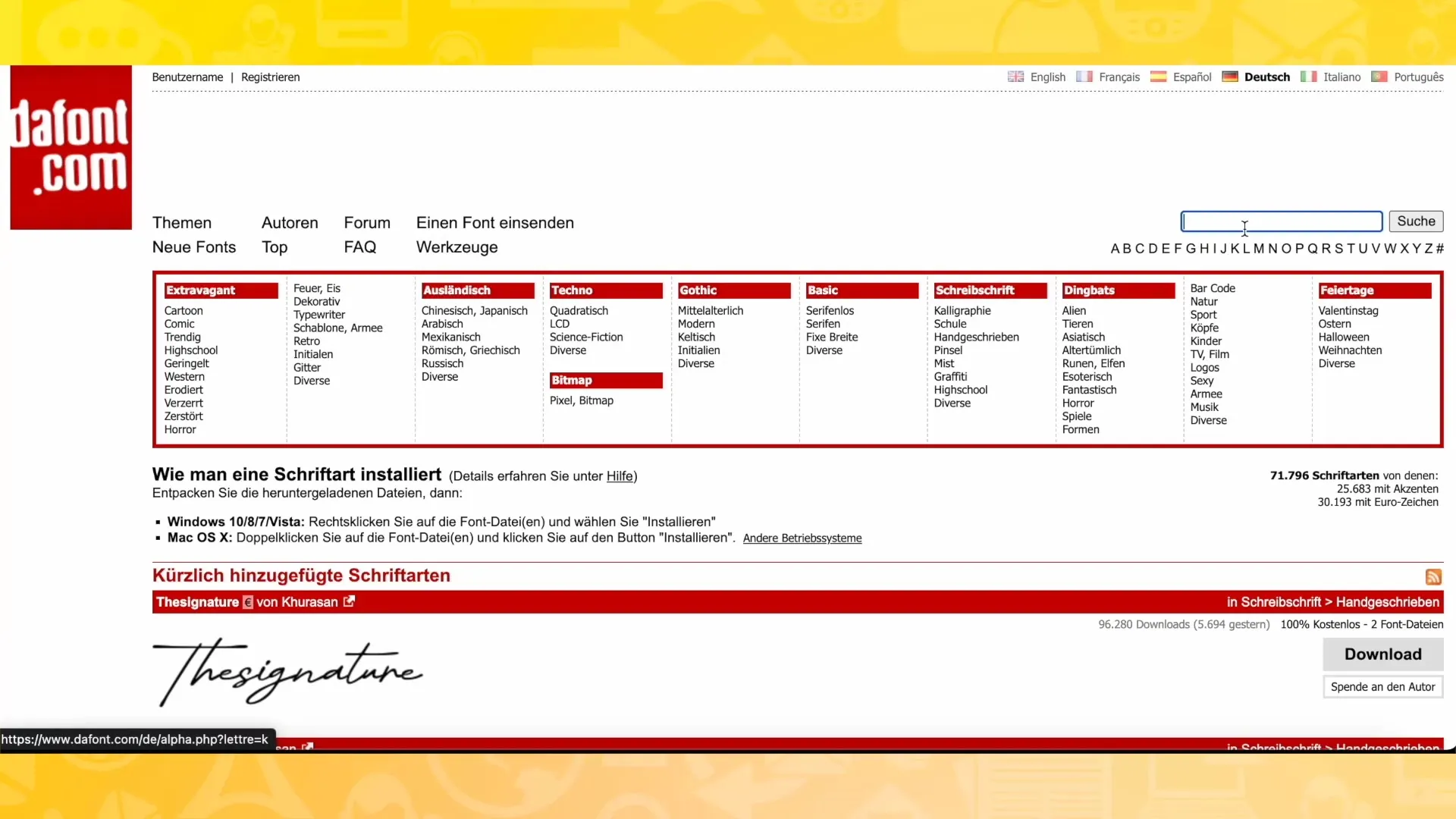Open the Forum menu item

(367, 222)
